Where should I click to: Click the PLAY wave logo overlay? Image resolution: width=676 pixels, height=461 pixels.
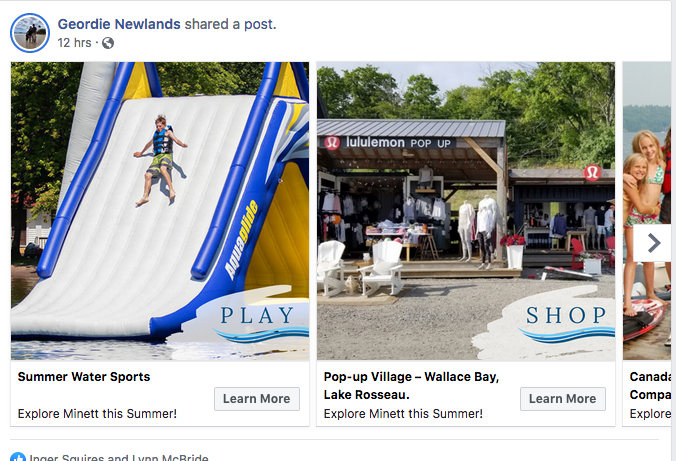pos(257,323)
